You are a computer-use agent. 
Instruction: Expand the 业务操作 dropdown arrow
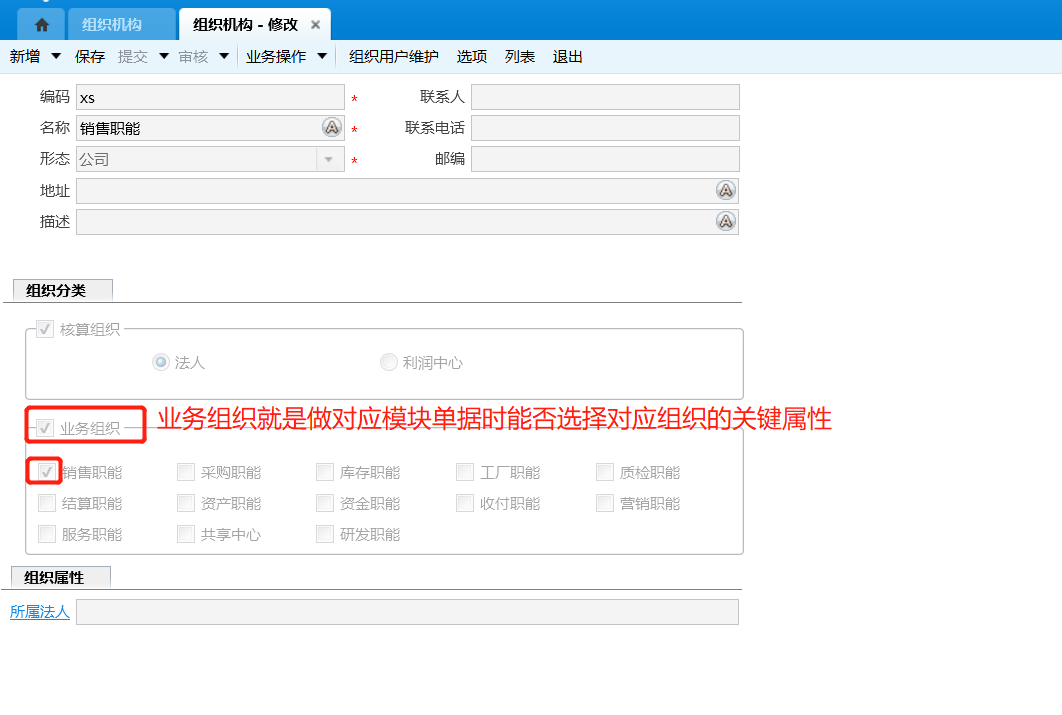coord(322,57)
